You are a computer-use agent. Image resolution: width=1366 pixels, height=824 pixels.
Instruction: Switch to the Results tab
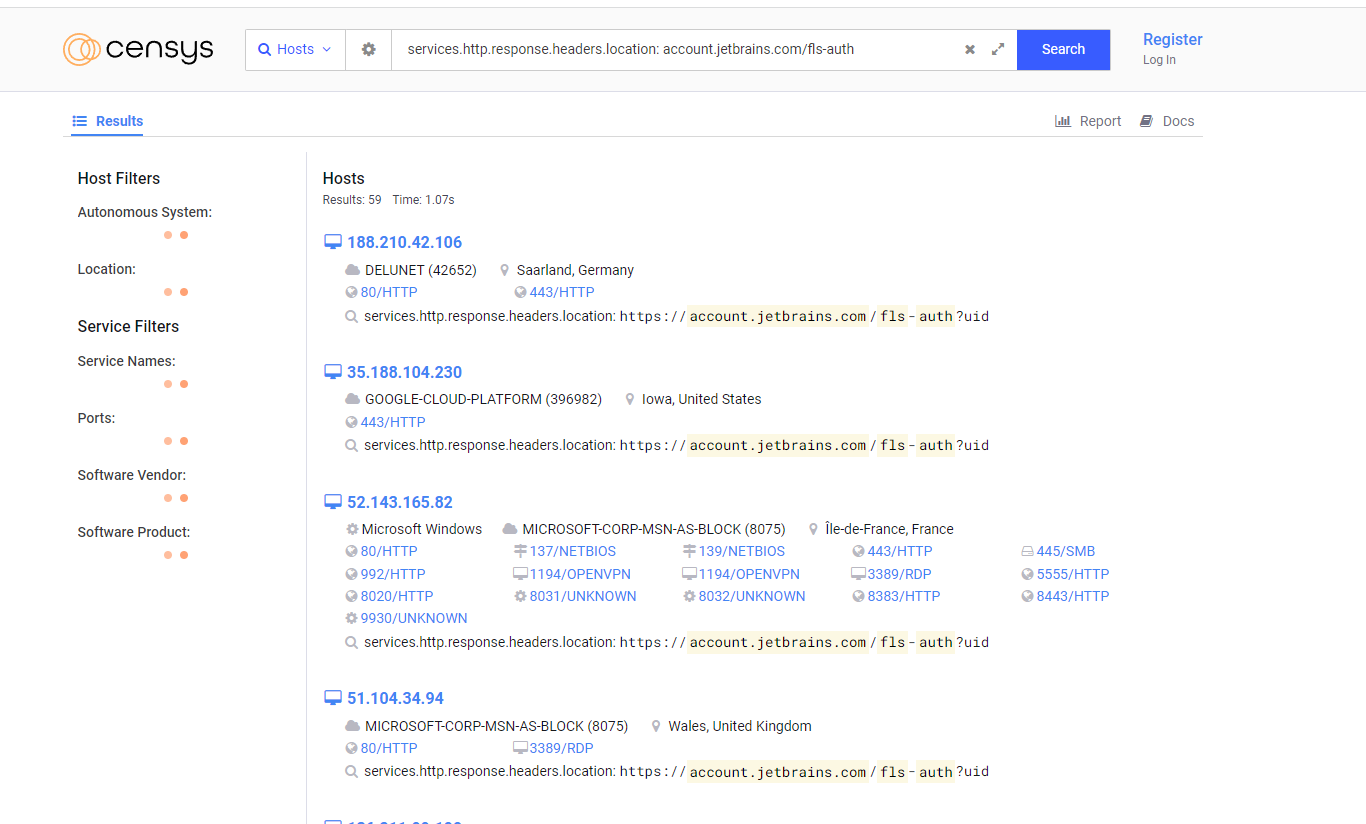(x=108, y=121)
